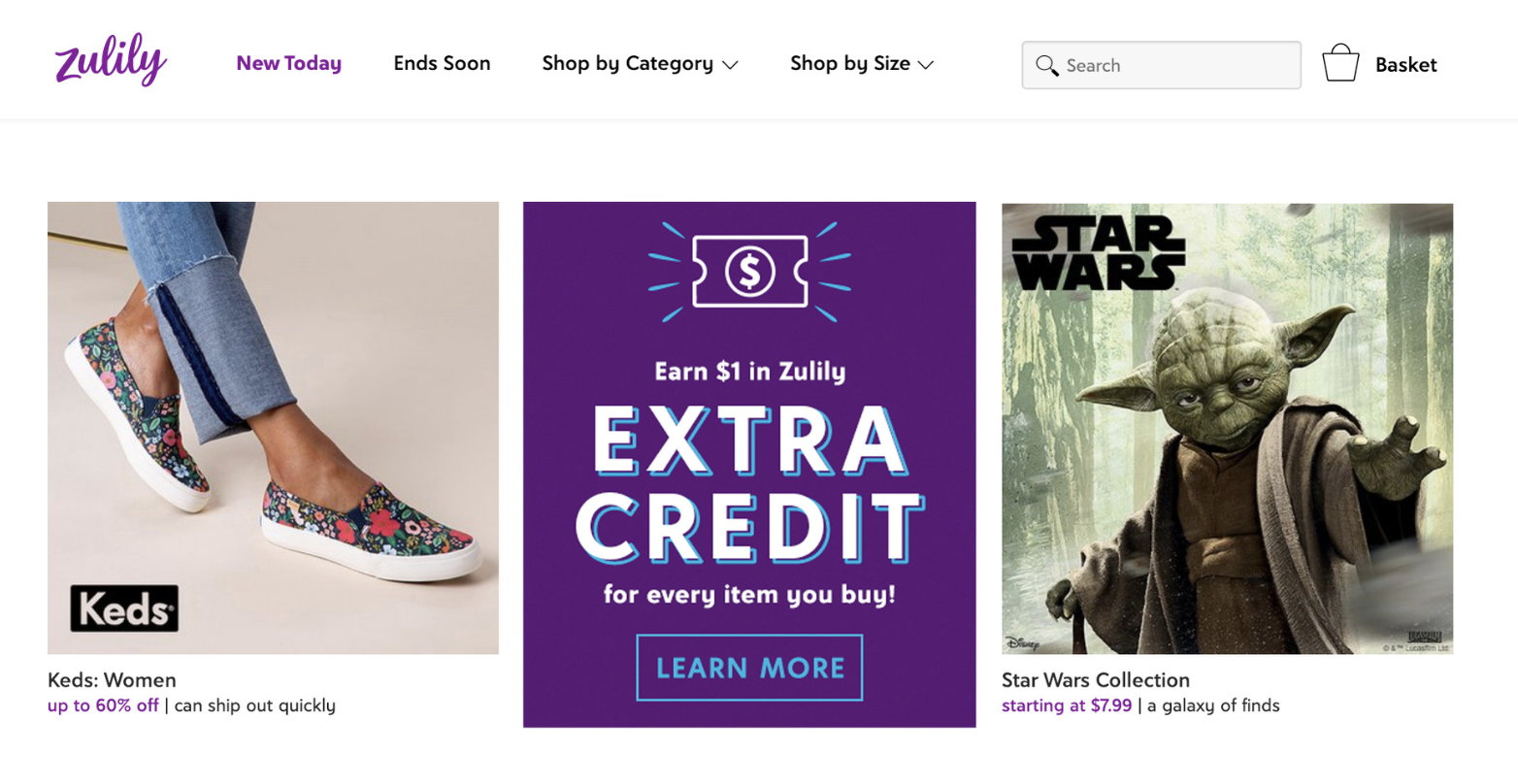Open the Basket text link
This screenshot has width=1518, height=784.
coord(1405,65)
